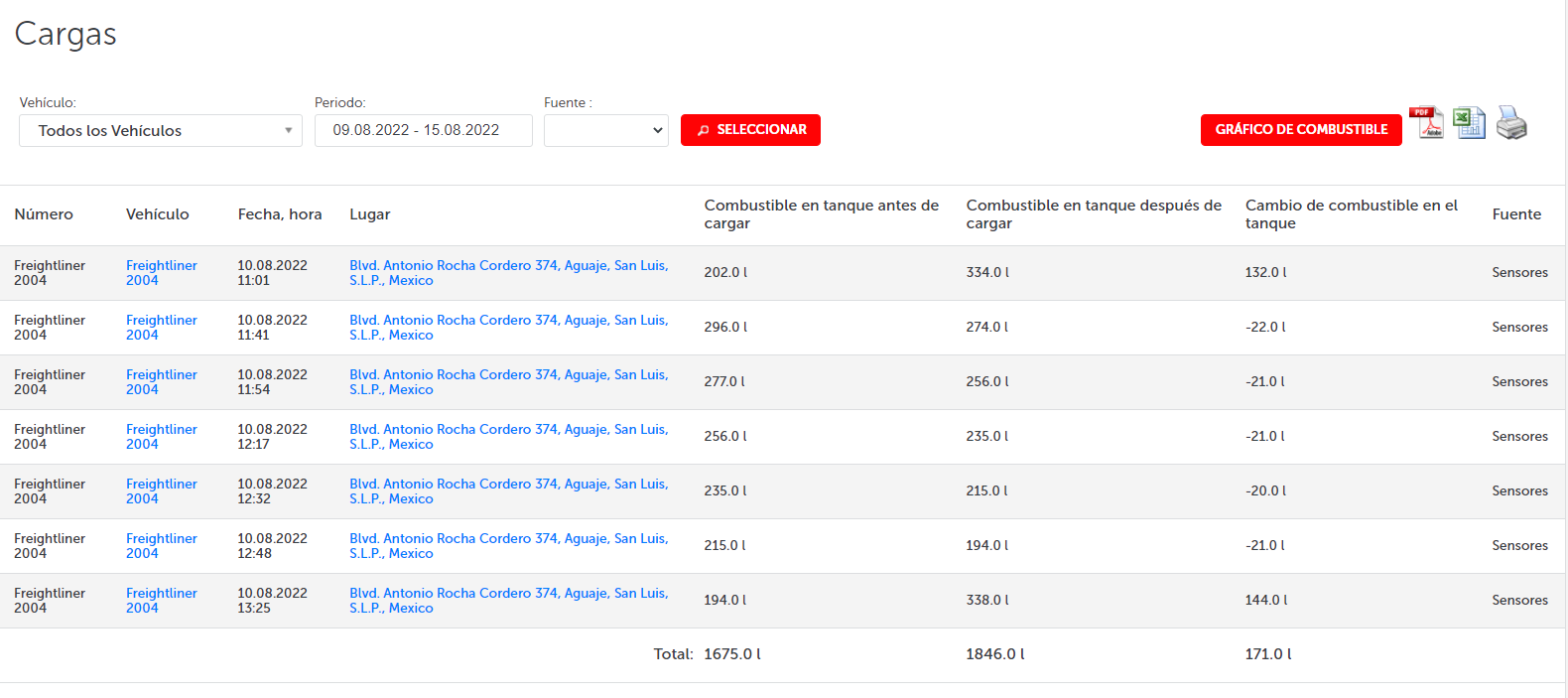1568x698 pixels.
Task: Click the SELECCIONAR button
Action: pyautogui.click(x=750, y=130)
